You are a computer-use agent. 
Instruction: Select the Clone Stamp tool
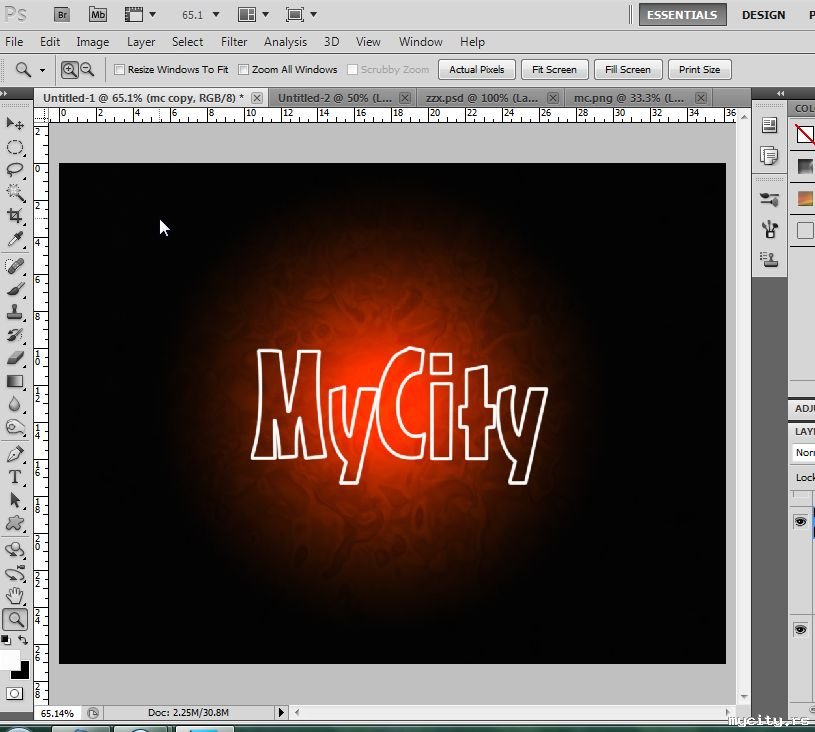15,312
